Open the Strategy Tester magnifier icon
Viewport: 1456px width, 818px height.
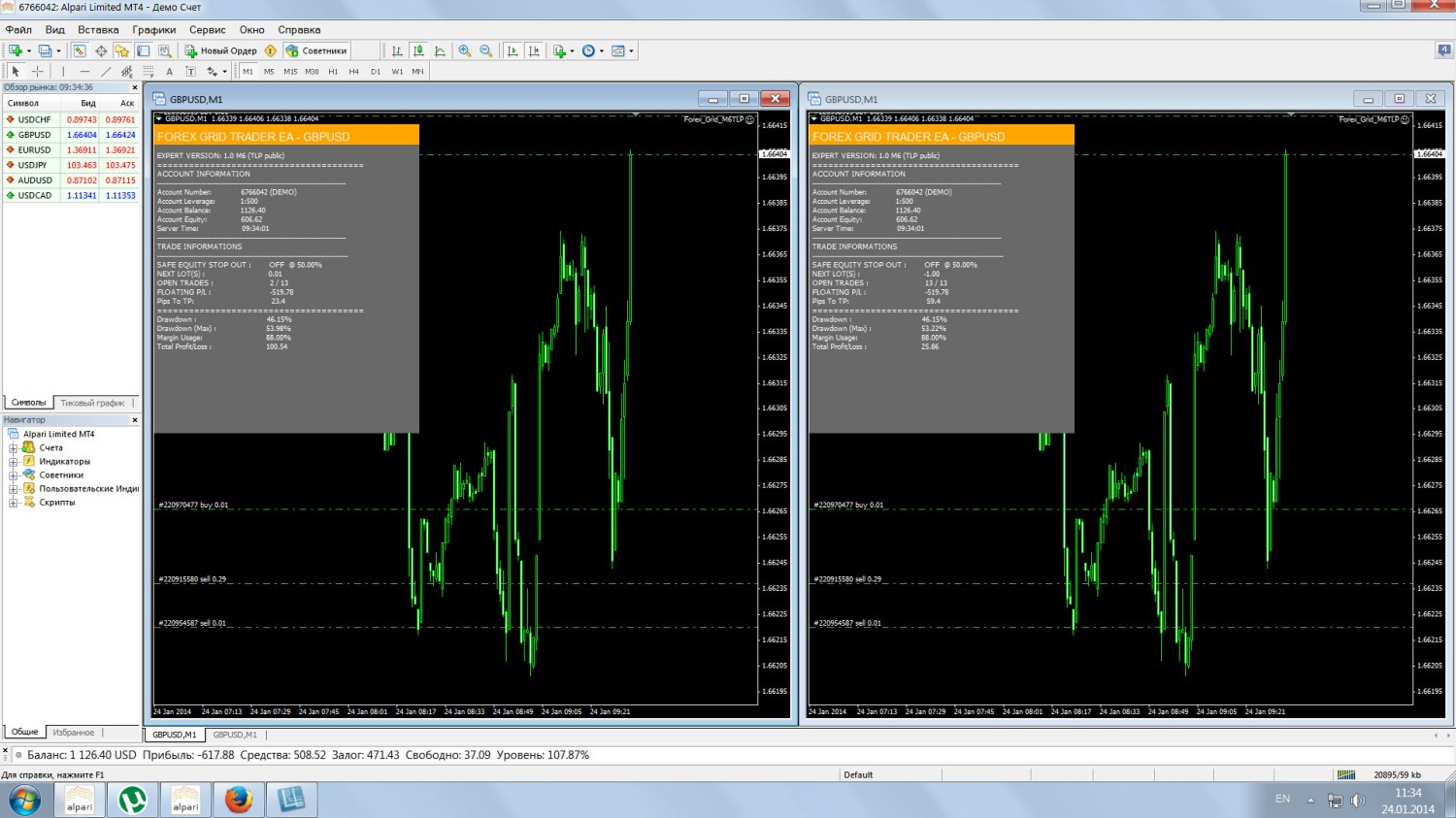click(x=165, y=50)
